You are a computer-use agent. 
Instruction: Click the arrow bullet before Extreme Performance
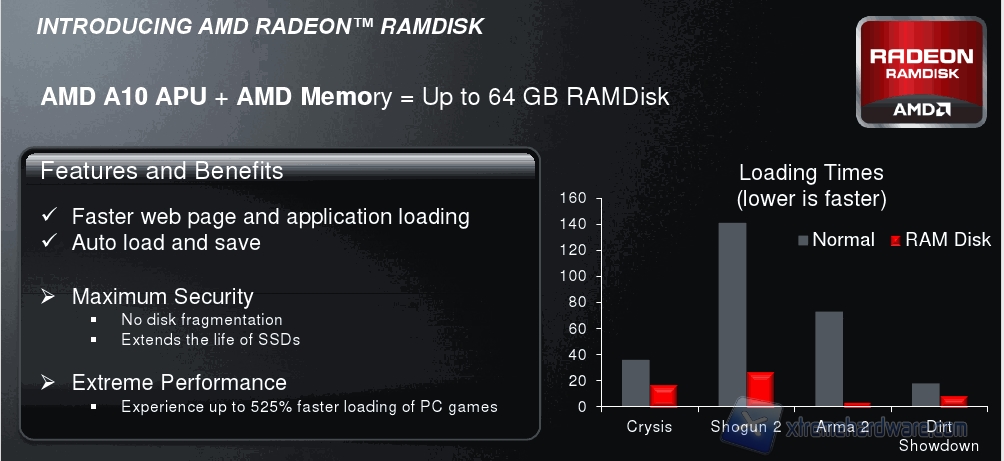tap(48, 383)
